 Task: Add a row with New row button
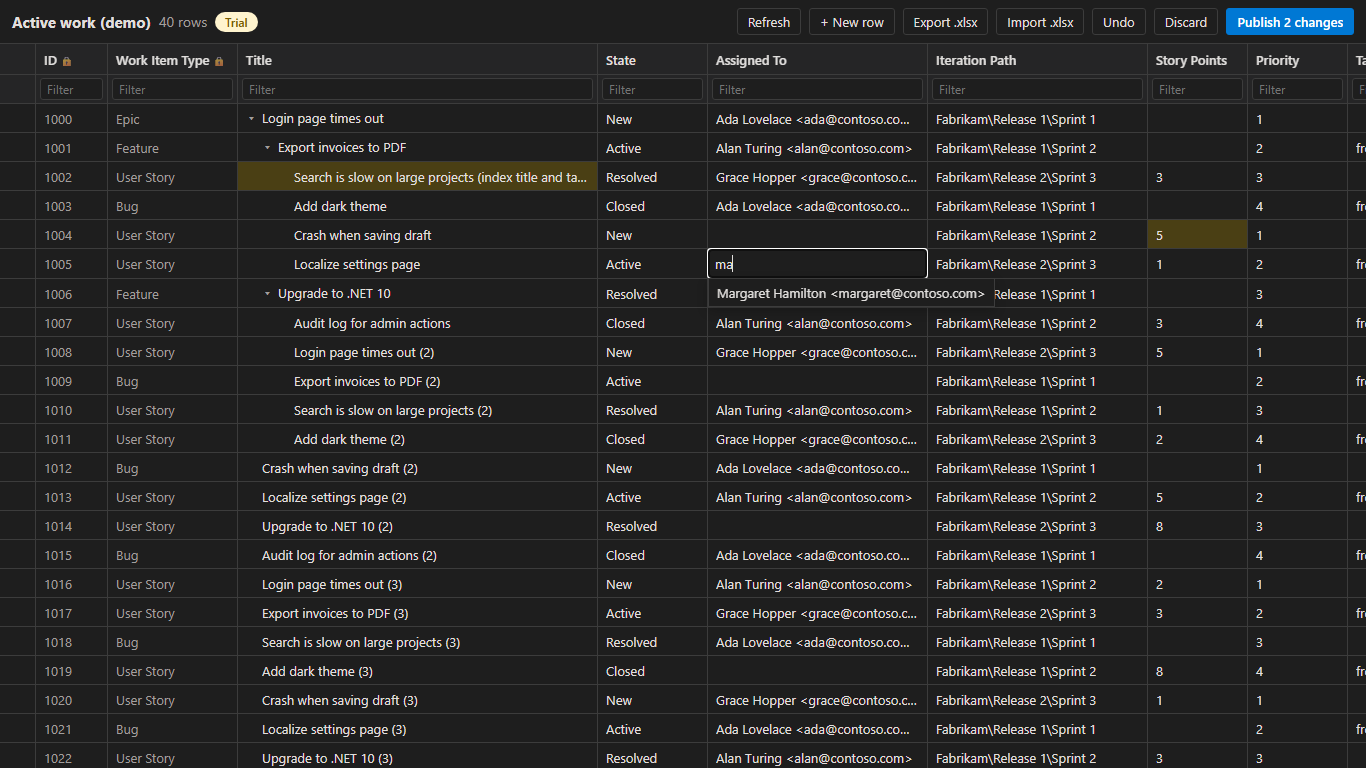click(x=852, y=22)
